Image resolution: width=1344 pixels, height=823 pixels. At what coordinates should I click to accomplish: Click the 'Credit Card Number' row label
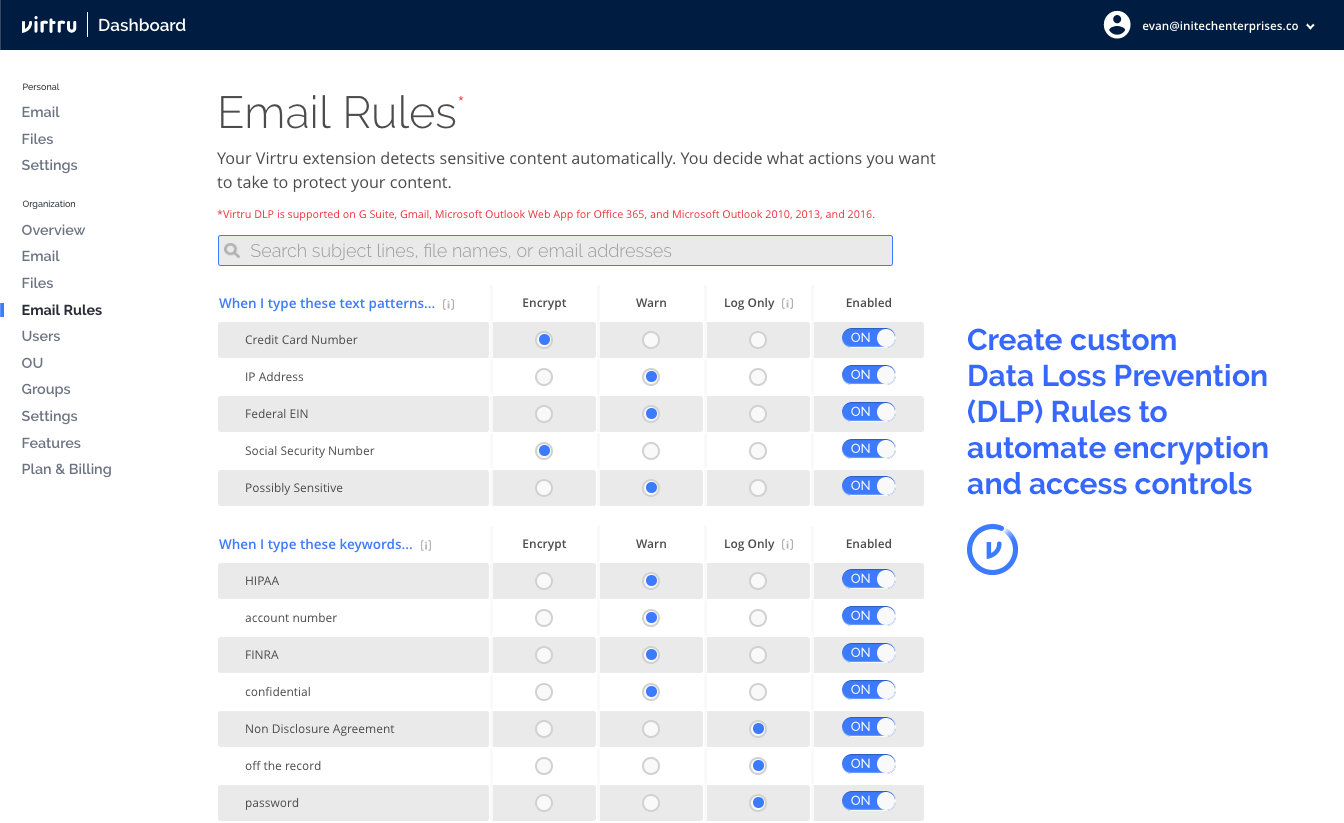click(x=301, y=340)
